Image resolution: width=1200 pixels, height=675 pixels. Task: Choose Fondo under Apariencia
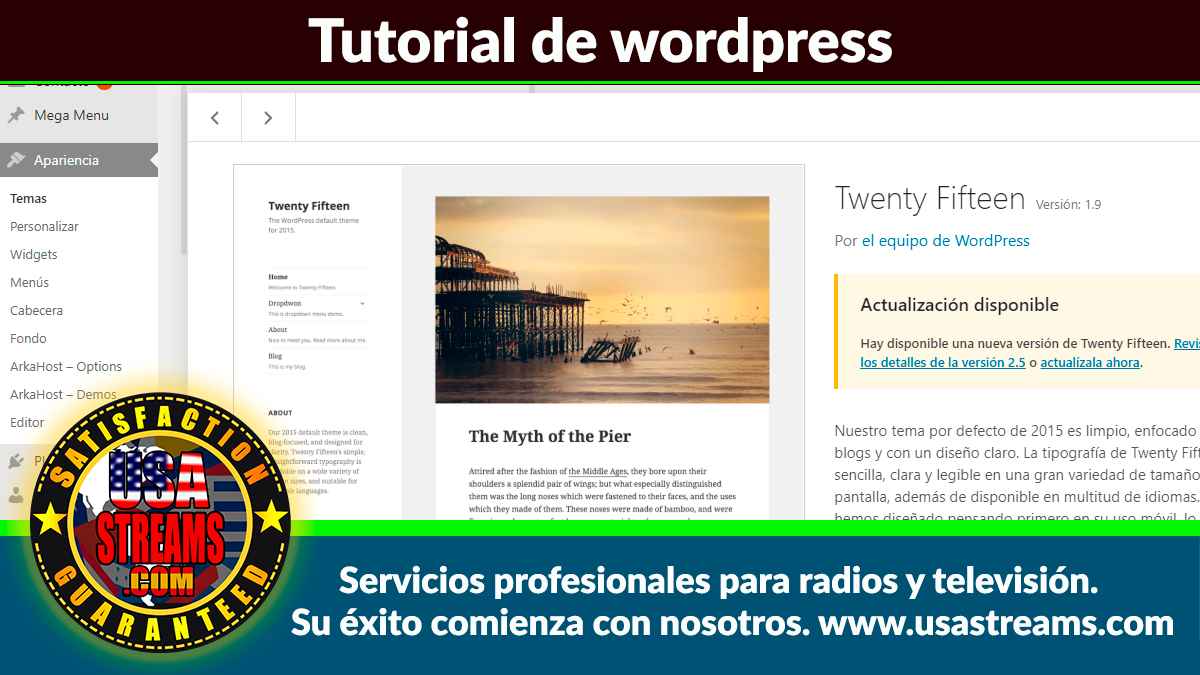[x=28, y=338]
